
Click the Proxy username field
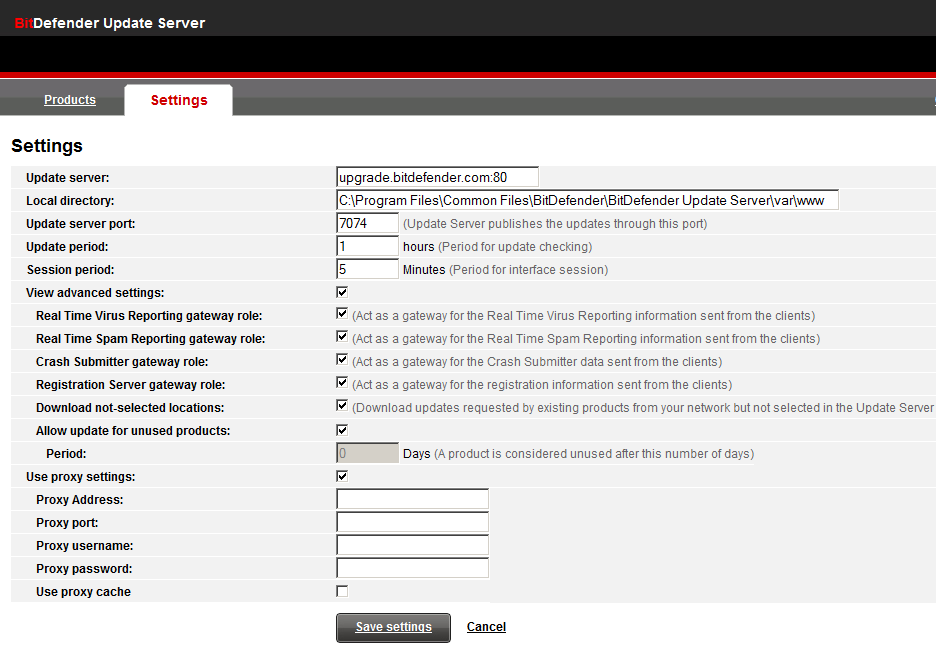(412, 545)
